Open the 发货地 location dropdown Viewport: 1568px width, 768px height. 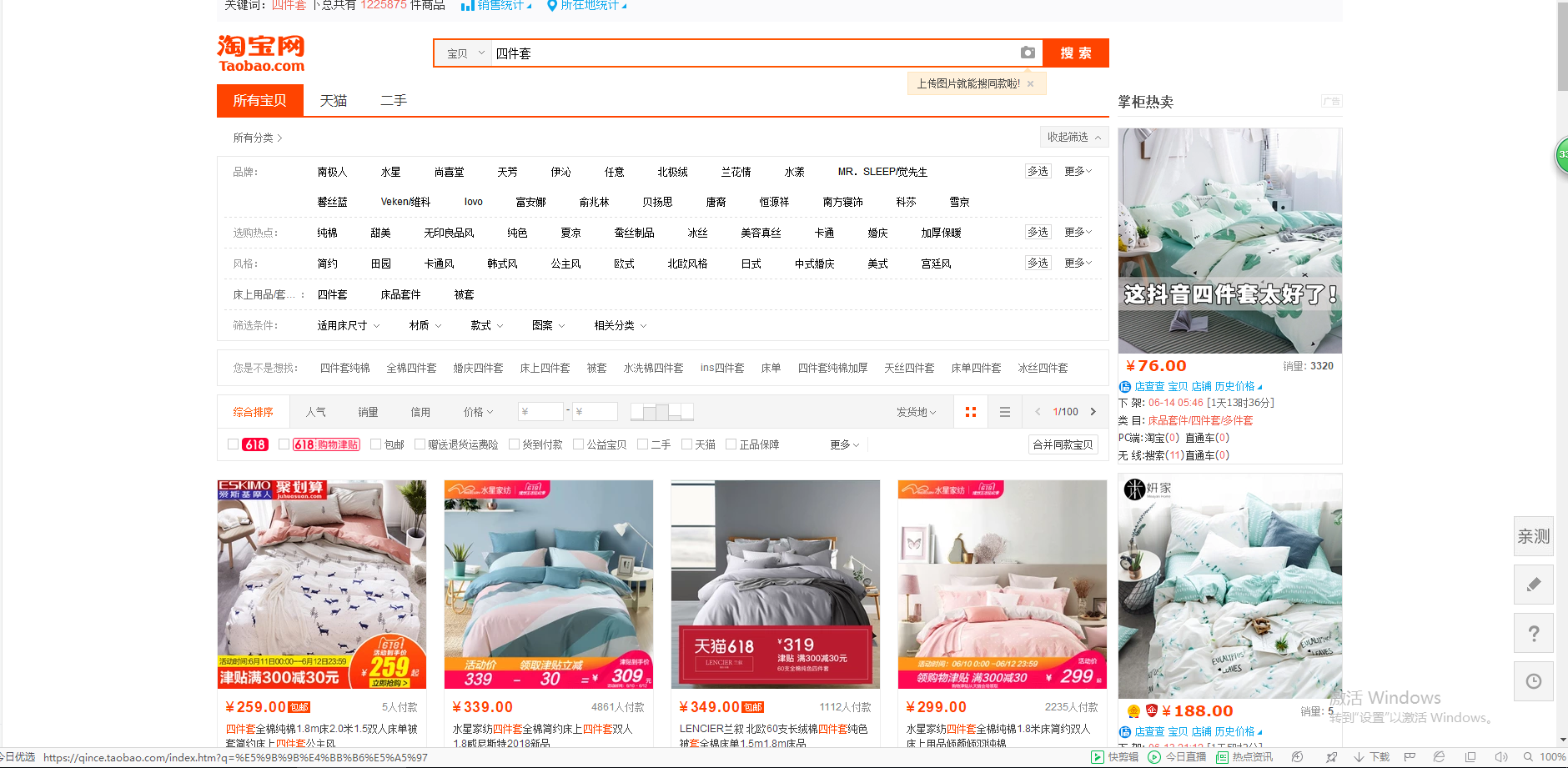(916, 412)
